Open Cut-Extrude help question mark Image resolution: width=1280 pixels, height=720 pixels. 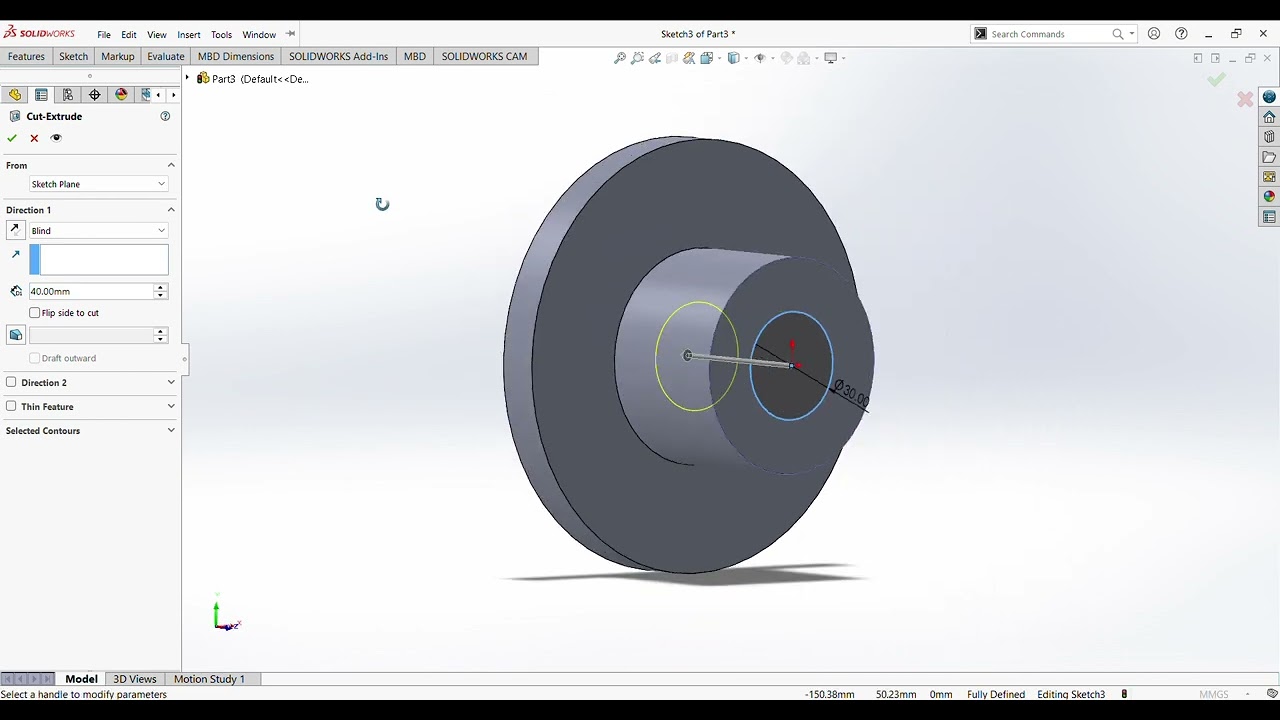pos(165,116)
